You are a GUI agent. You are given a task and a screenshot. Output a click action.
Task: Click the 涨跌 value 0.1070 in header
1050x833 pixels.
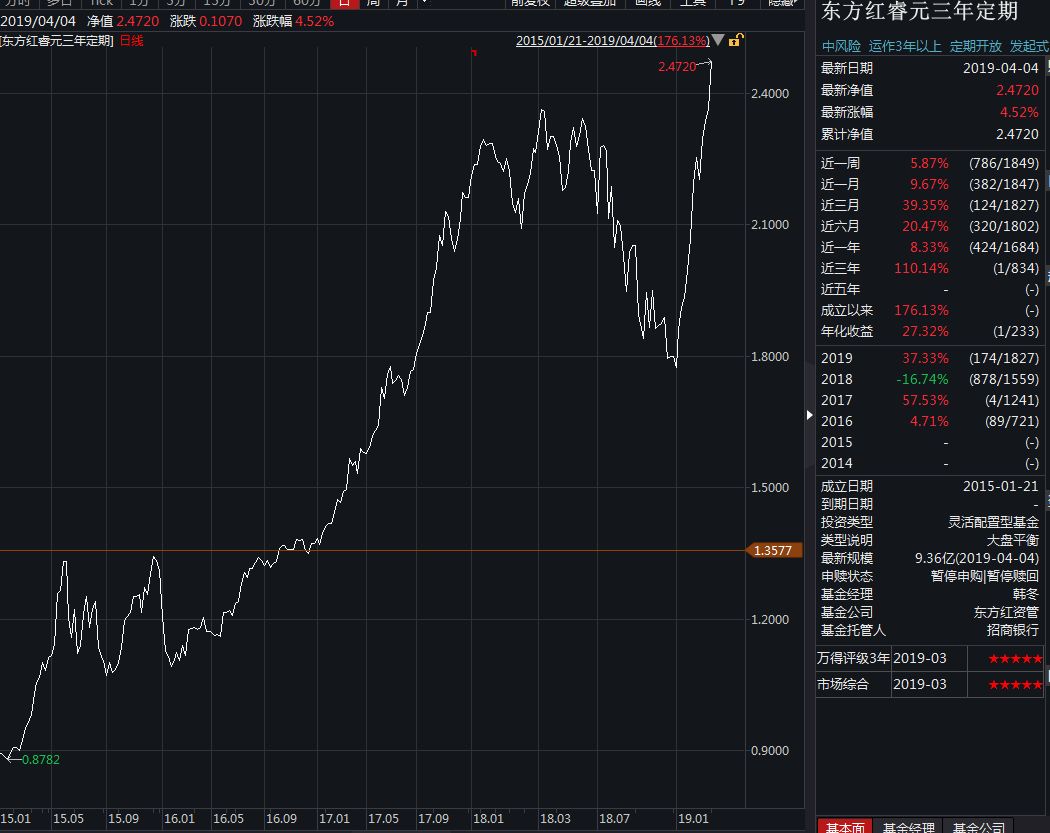(x=220, y=21)
